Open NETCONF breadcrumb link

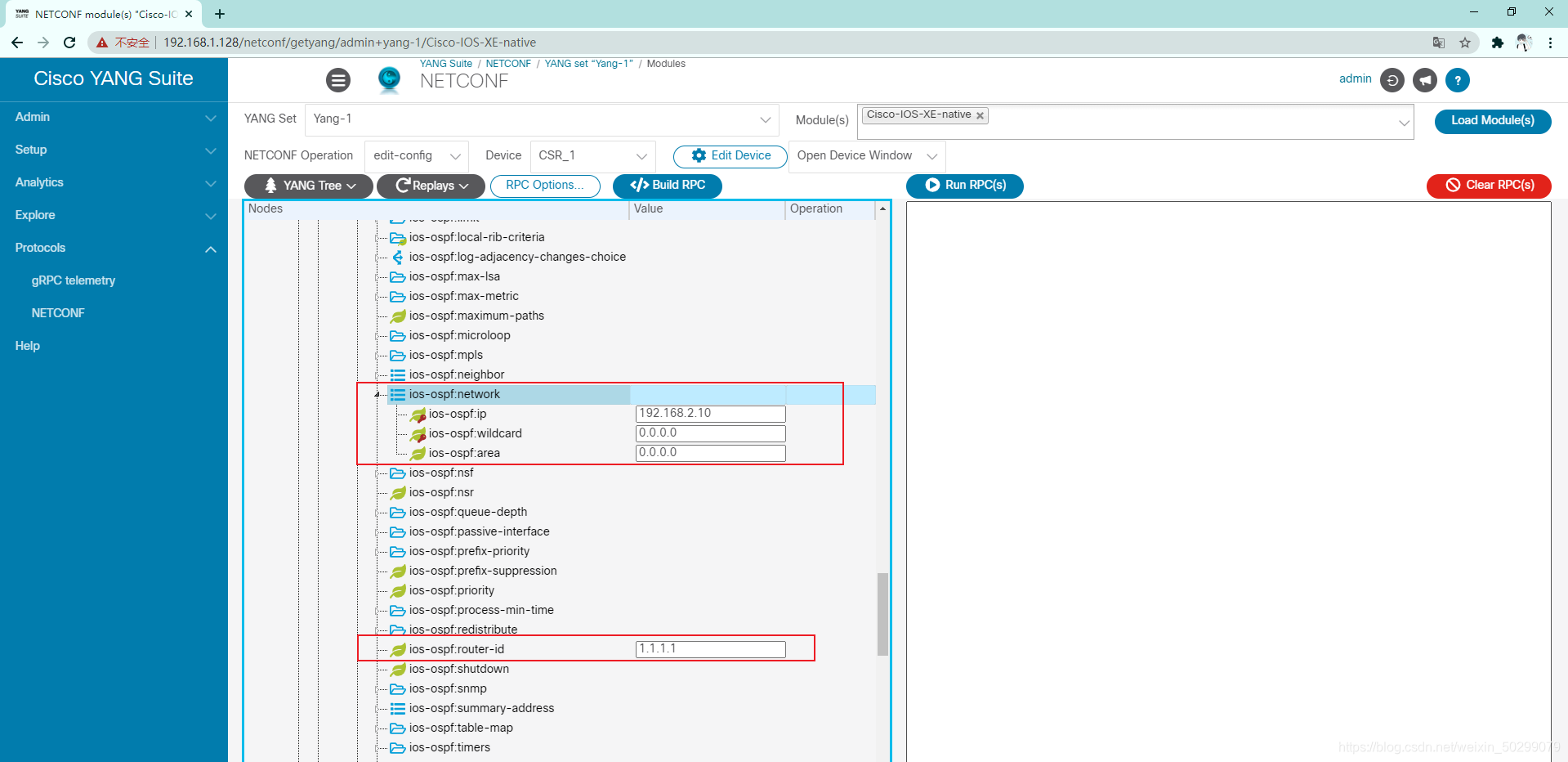pyautogui.click(x=508, y=64)
